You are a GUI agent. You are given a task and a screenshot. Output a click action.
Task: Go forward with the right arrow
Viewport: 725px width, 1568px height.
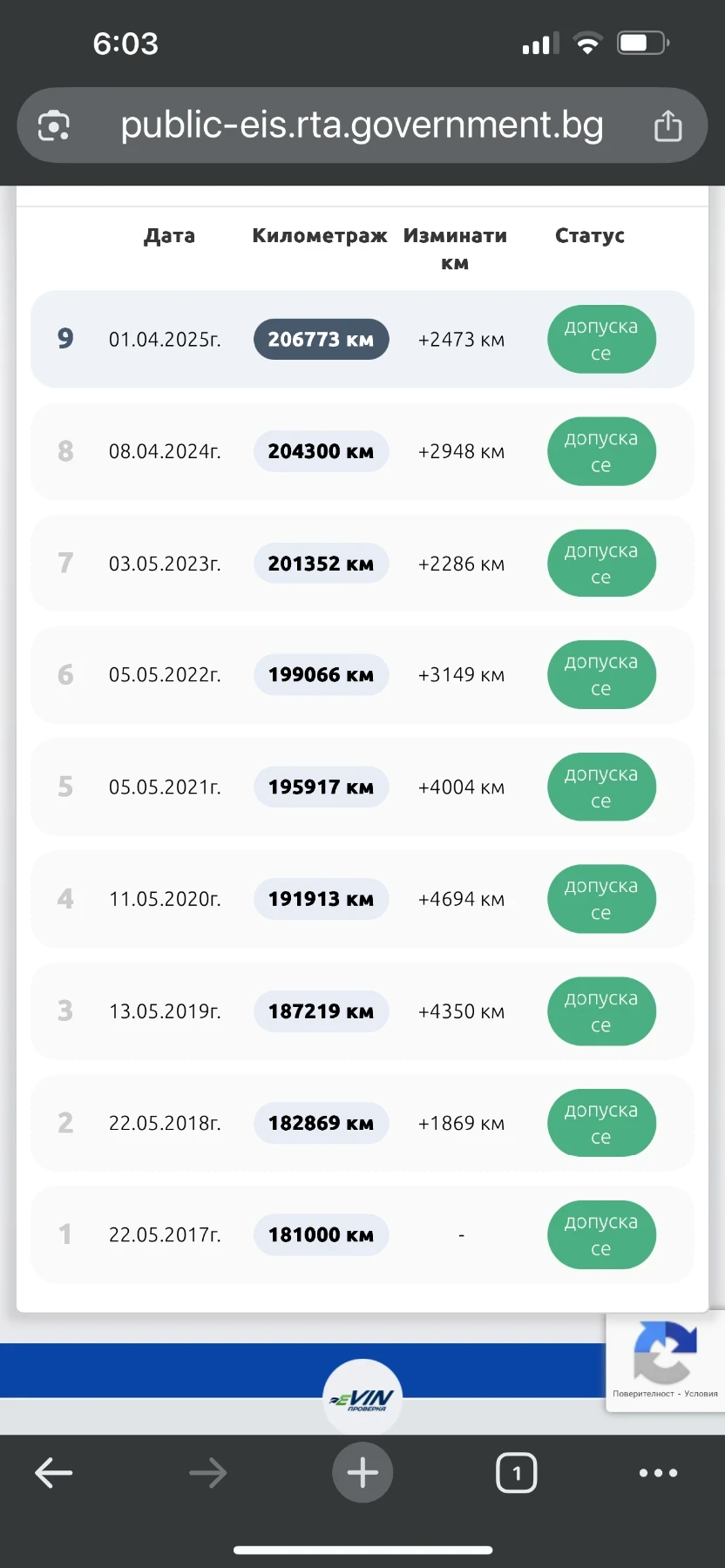207,1473
